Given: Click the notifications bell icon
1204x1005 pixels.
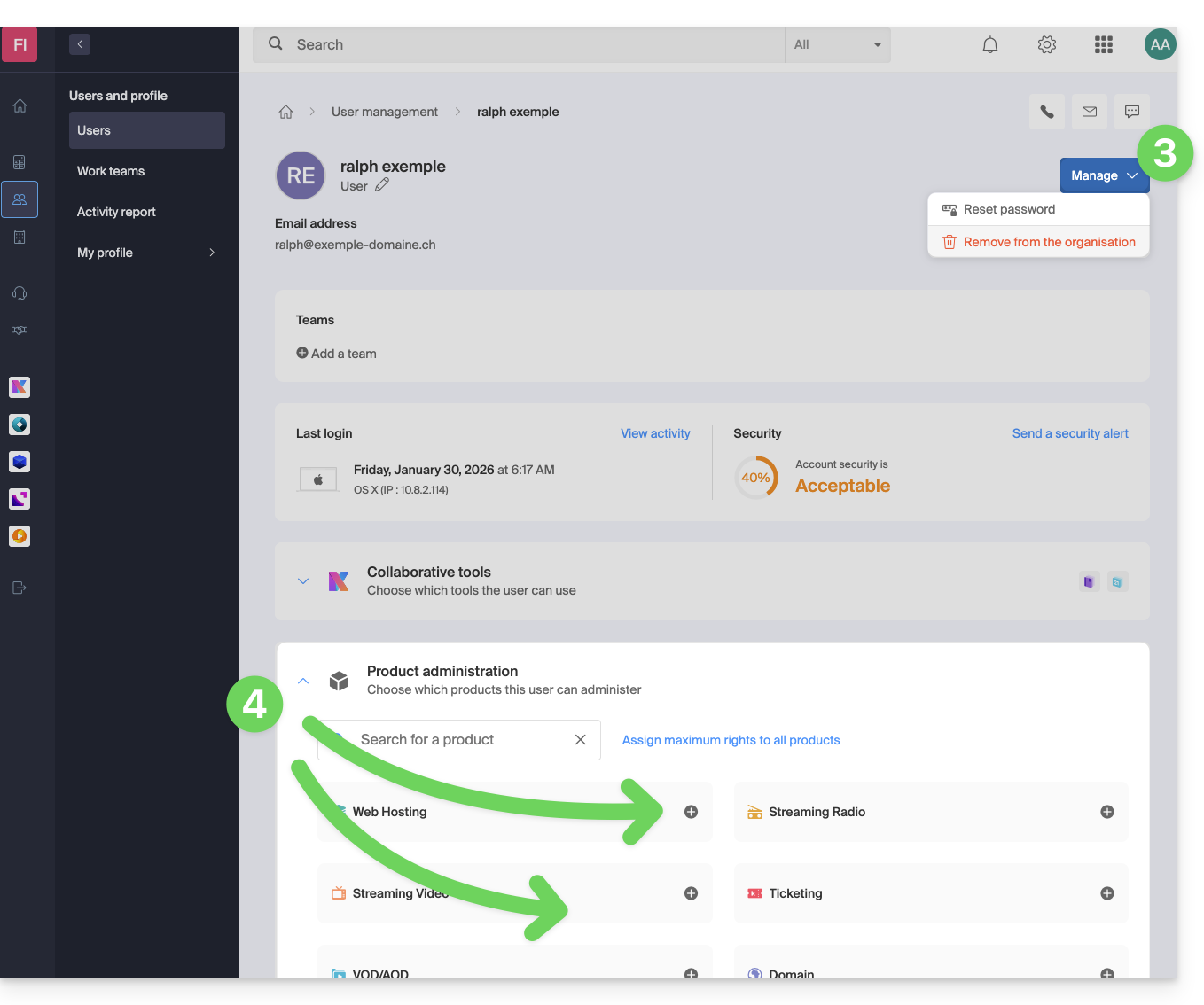Looking at the screenshot, I should click(990, 45).
